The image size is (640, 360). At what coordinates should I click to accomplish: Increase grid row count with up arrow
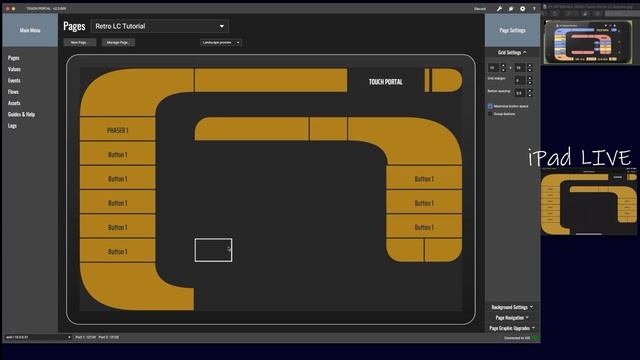click(530, 65)
